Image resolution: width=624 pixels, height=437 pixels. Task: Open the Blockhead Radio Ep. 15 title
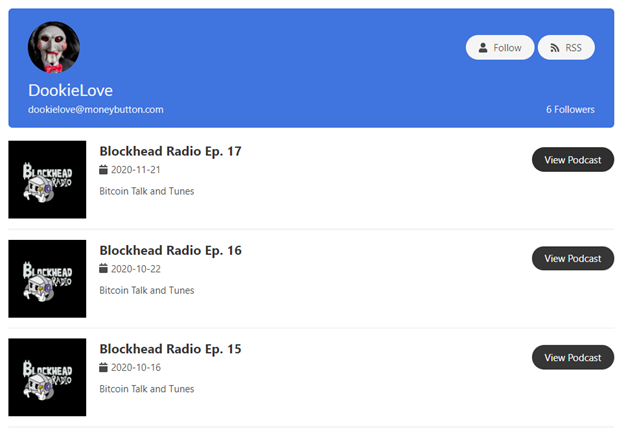click(170, 349)
